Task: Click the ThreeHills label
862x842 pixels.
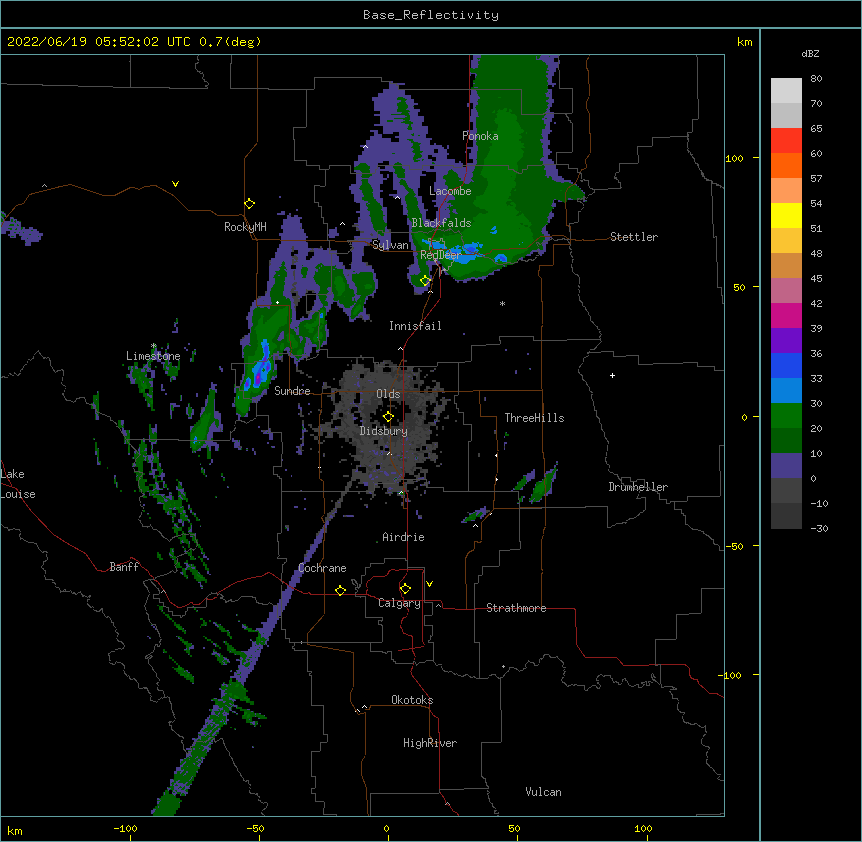Action: pyautogui.click(x=534, y=418)
